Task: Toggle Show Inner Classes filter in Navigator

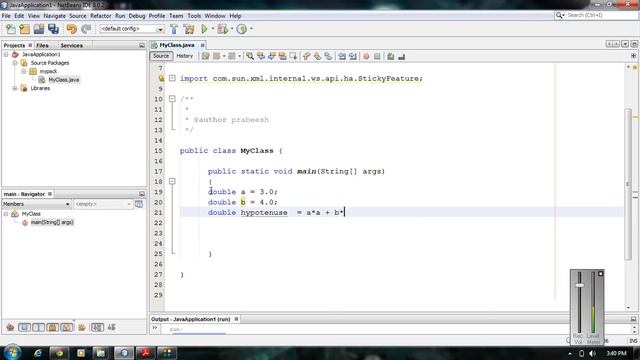Action: click(x=67, y=327)
